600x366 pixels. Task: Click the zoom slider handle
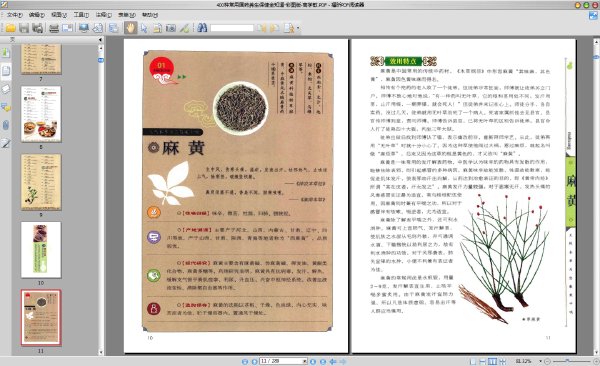567,361
